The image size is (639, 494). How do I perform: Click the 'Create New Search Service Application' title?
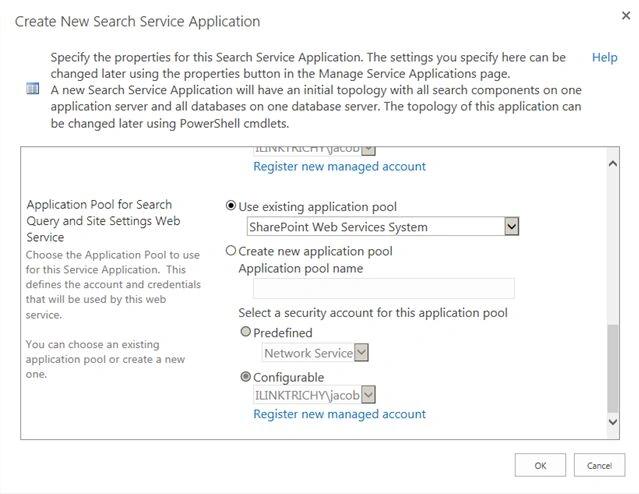click(x=137, y=21)
